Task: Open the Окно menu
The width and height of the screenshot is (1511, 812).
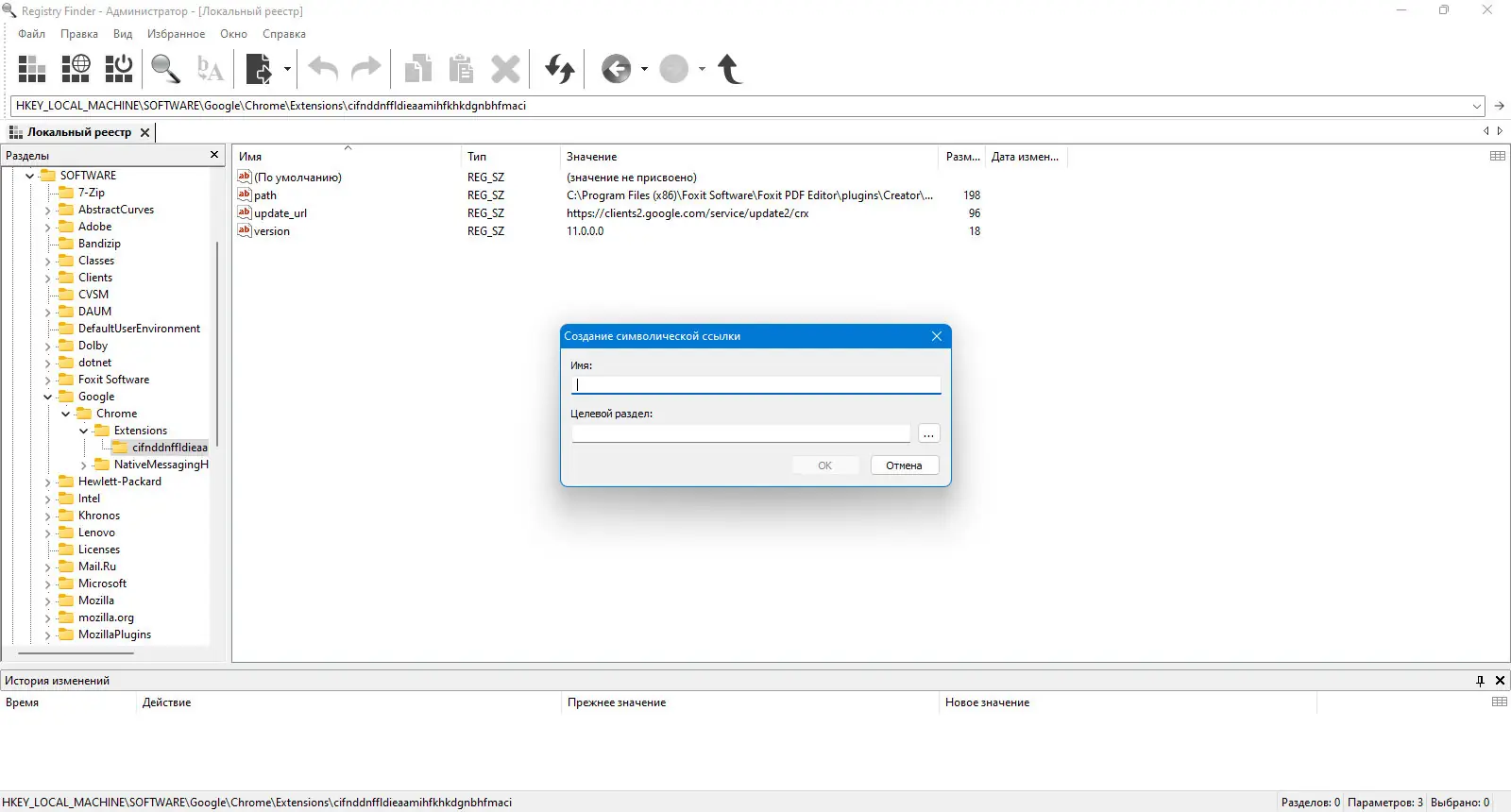Action: click(x=234, y=34)
